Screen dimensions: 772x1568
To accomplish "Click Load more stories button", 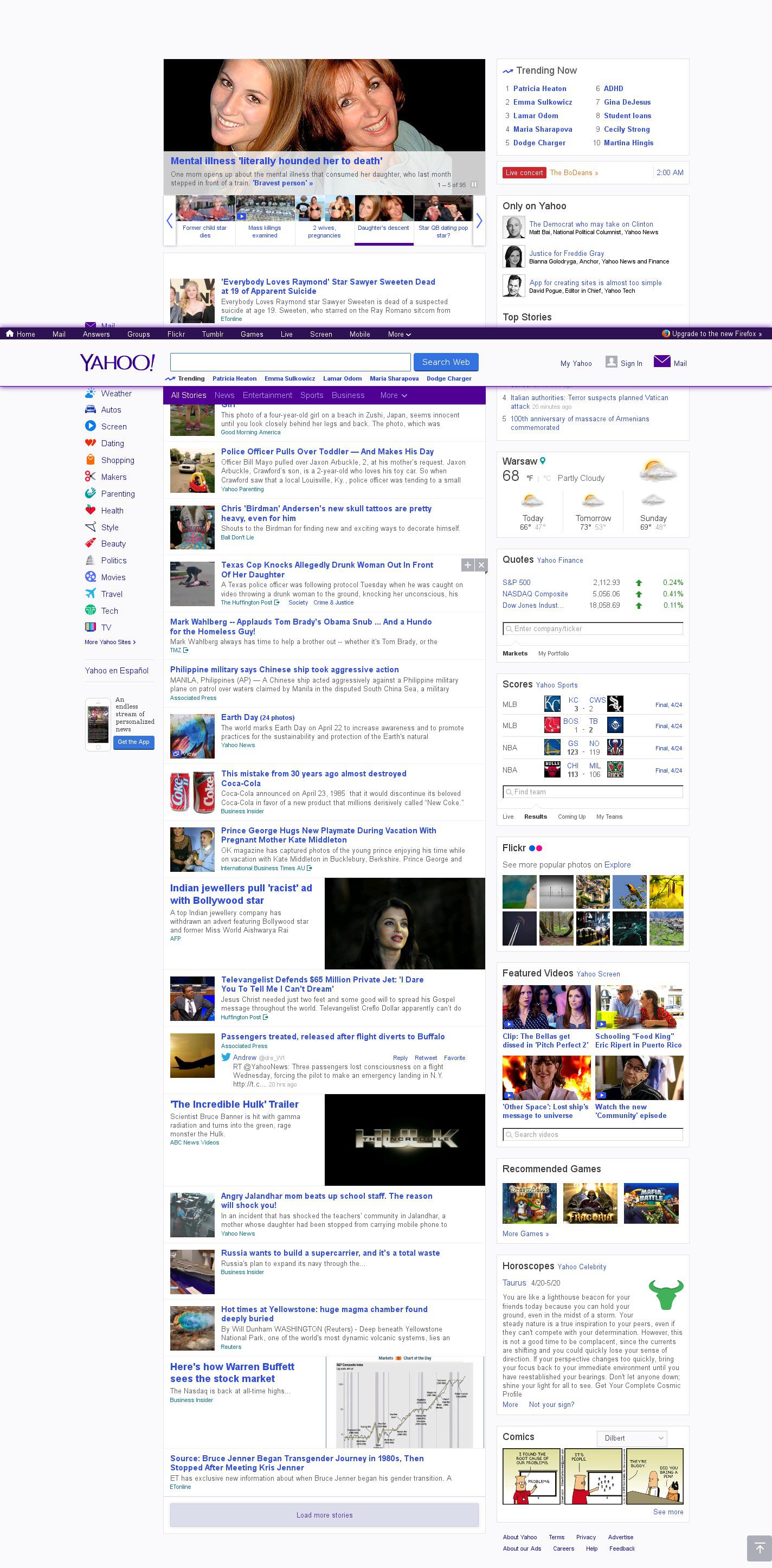I will pos(324,1515).
